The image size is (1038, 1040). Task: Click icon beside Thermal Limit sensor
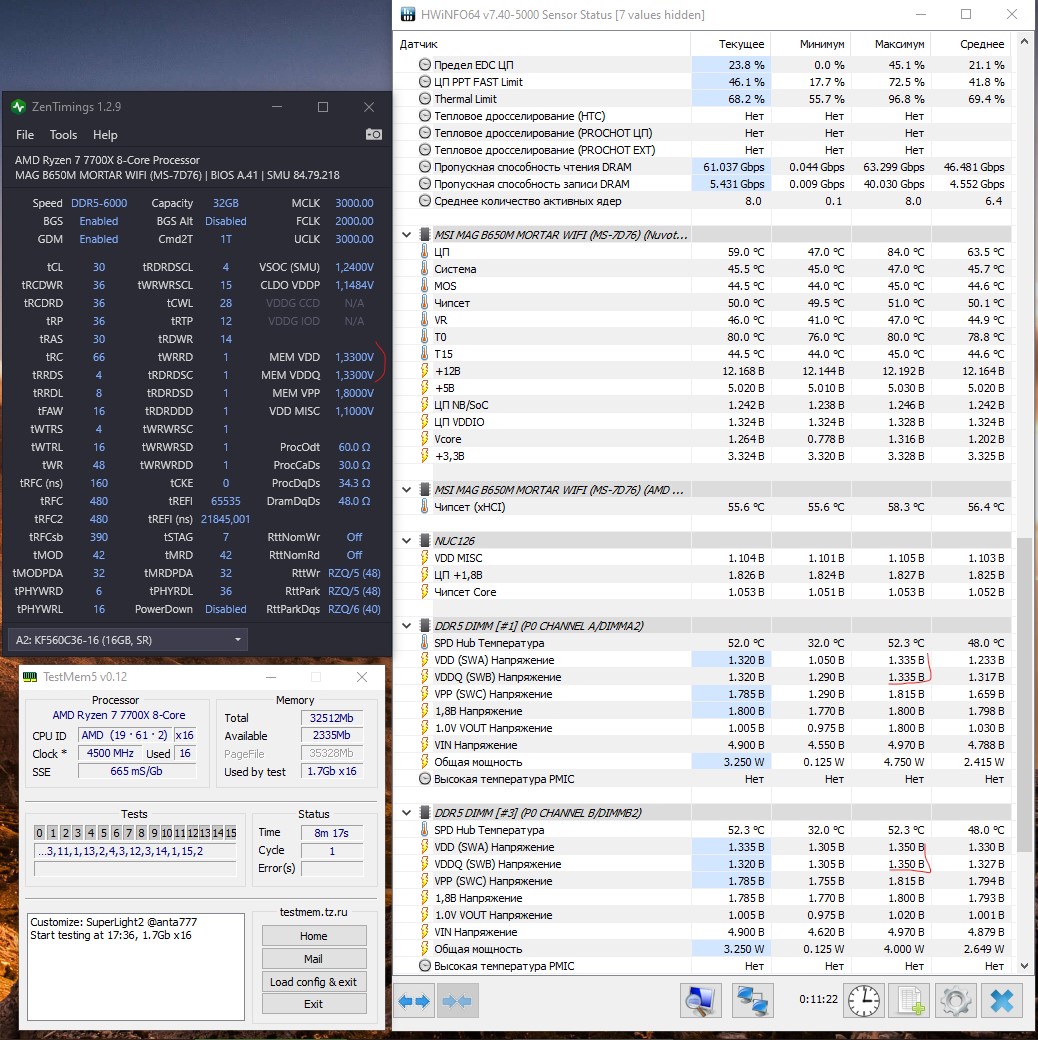424,99
